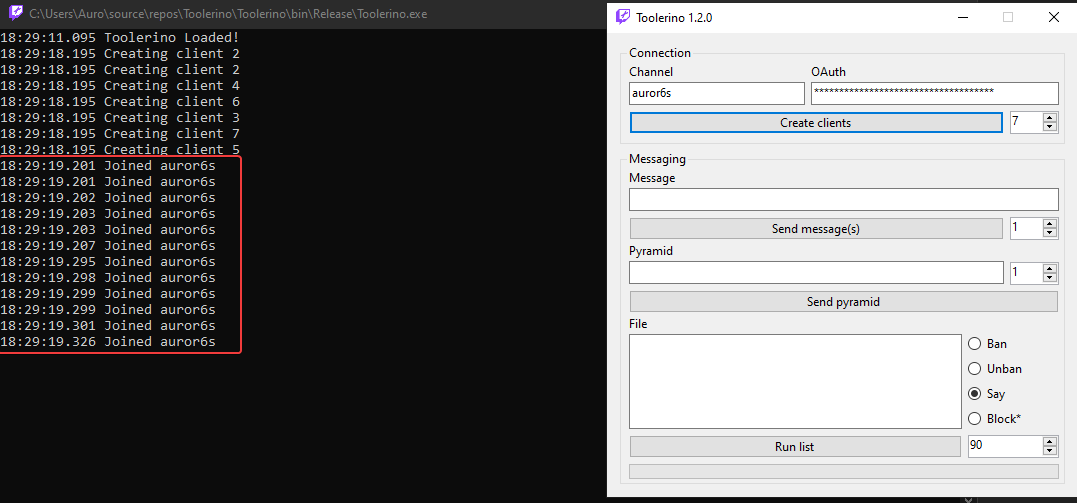
Task: Increase the Run list value spinner
Action: (1050, 442)
